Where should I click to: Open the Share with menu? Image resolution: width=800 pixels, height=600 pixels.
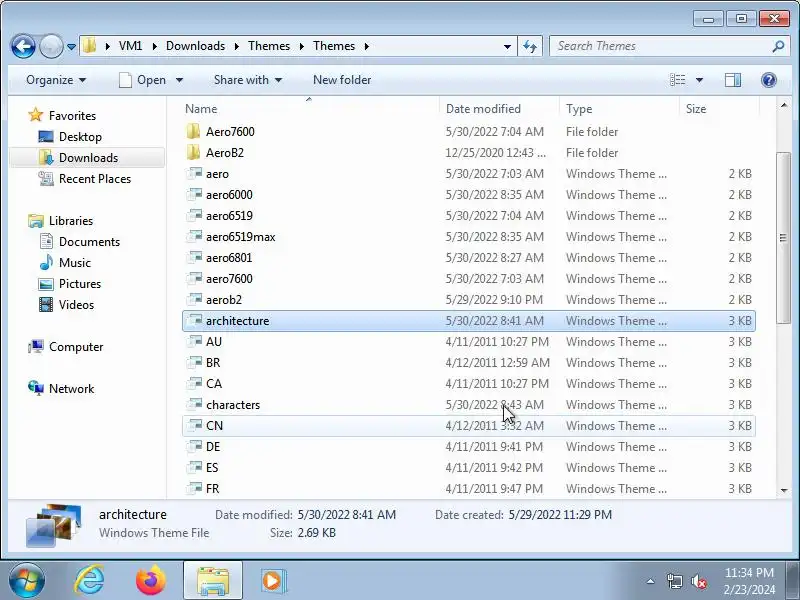tap(248, 80)
